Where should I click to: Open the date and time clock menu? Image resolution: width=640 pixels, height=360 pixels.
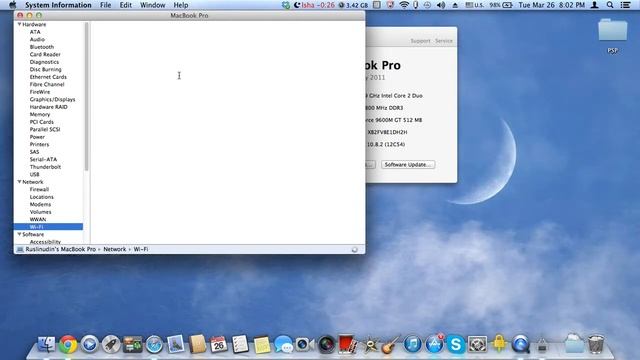[x=551, y=5]
